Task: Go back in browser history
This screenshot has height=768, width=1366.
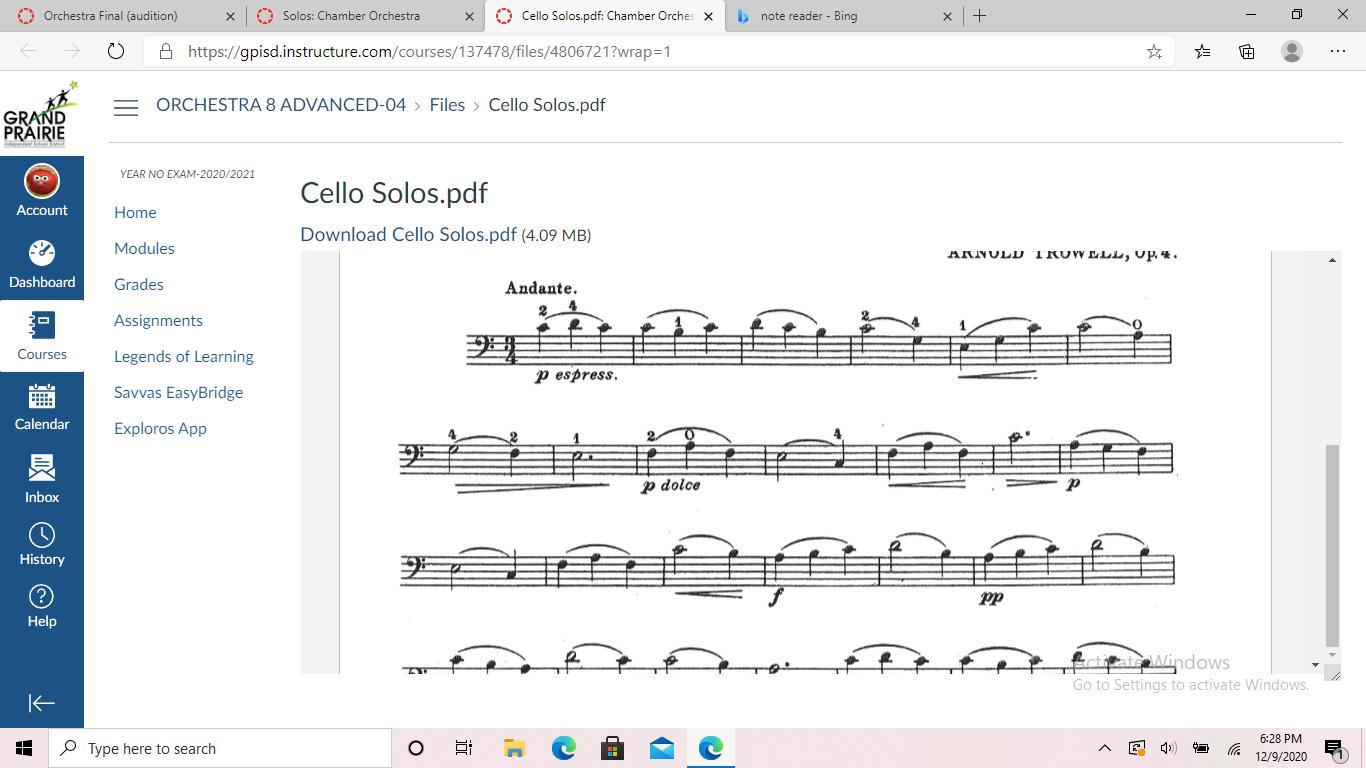Action: point(28,51)
